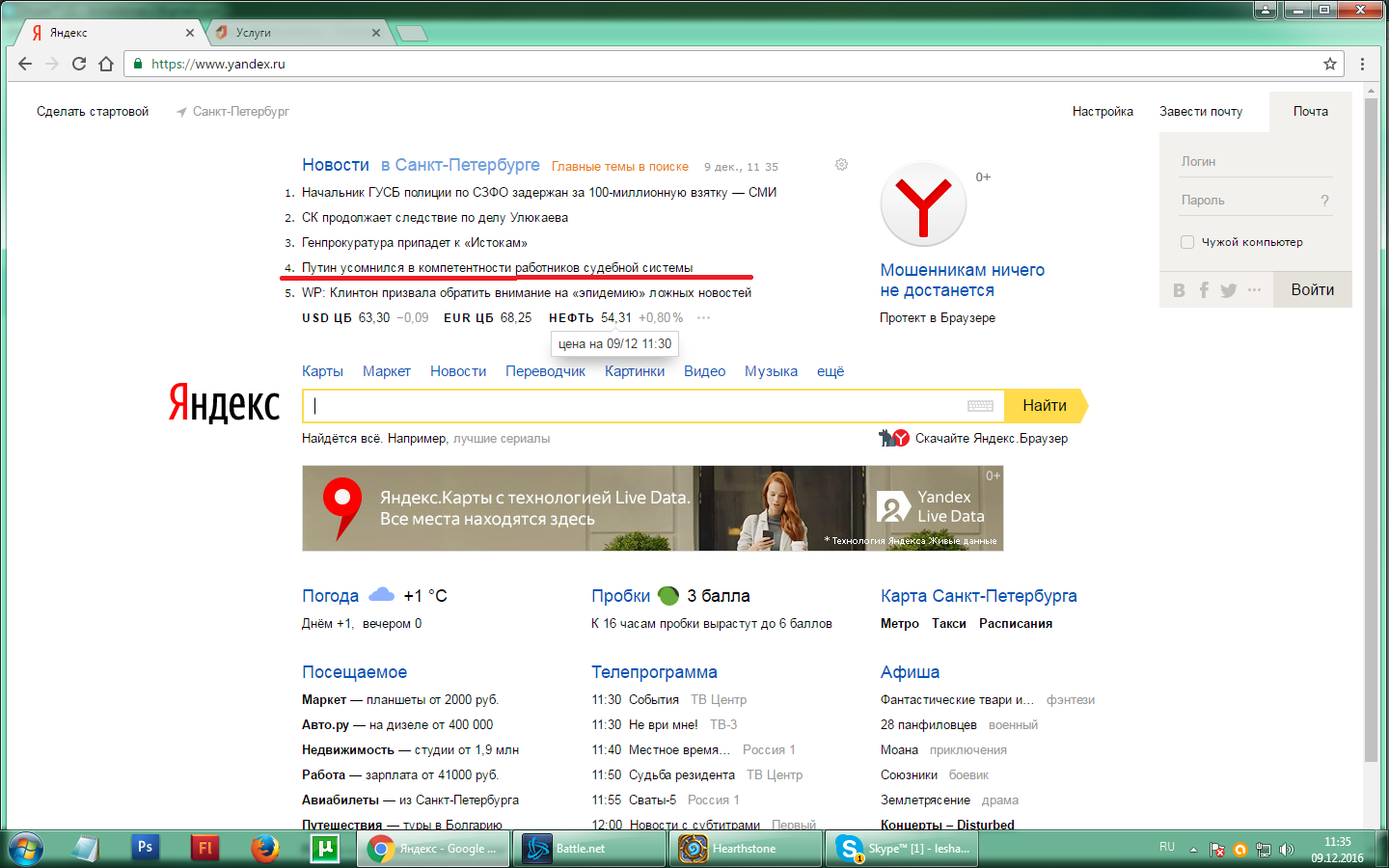Screen dimensions: 1389x868
Task: Click password help question mark
Action: coord(1324,201)
